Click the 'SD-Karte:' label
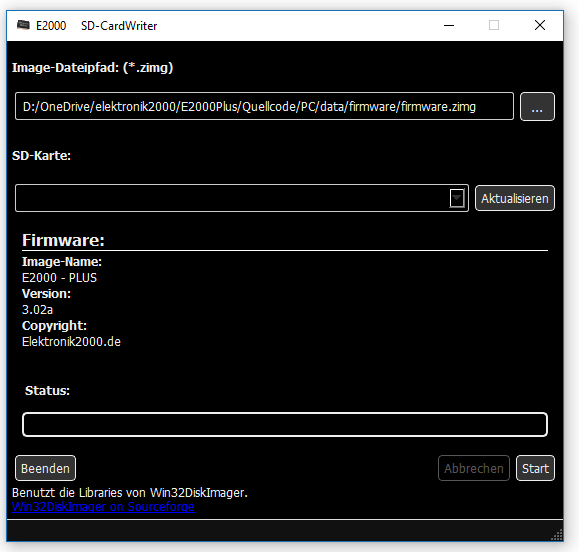The width and height of the screenshot is (579, 552). tap(41, 155)
